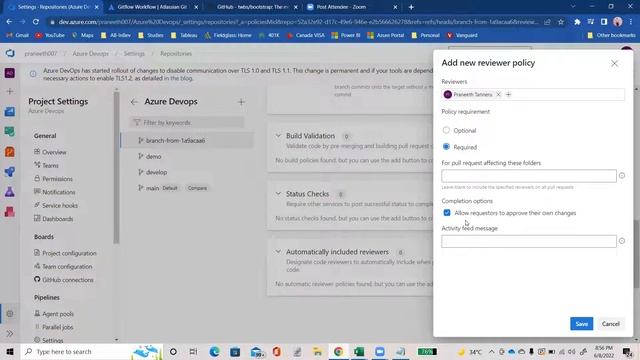Select branch-from-1a9acaa6 branch
Screen dimensions: 640x360
click(x=187, y=140)
